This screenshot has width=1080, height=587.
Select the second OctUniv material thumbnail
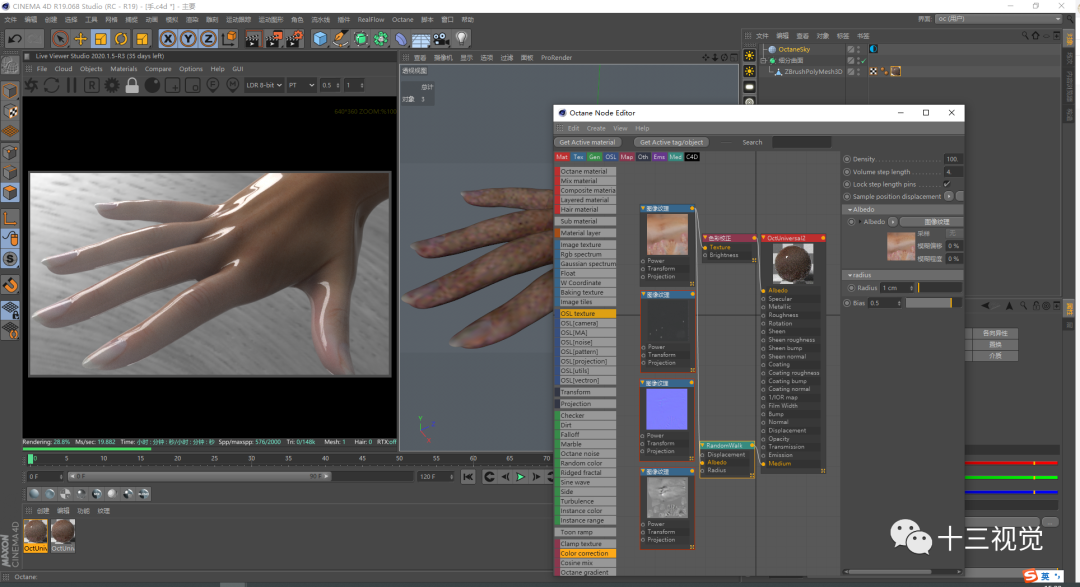[63, 535]
